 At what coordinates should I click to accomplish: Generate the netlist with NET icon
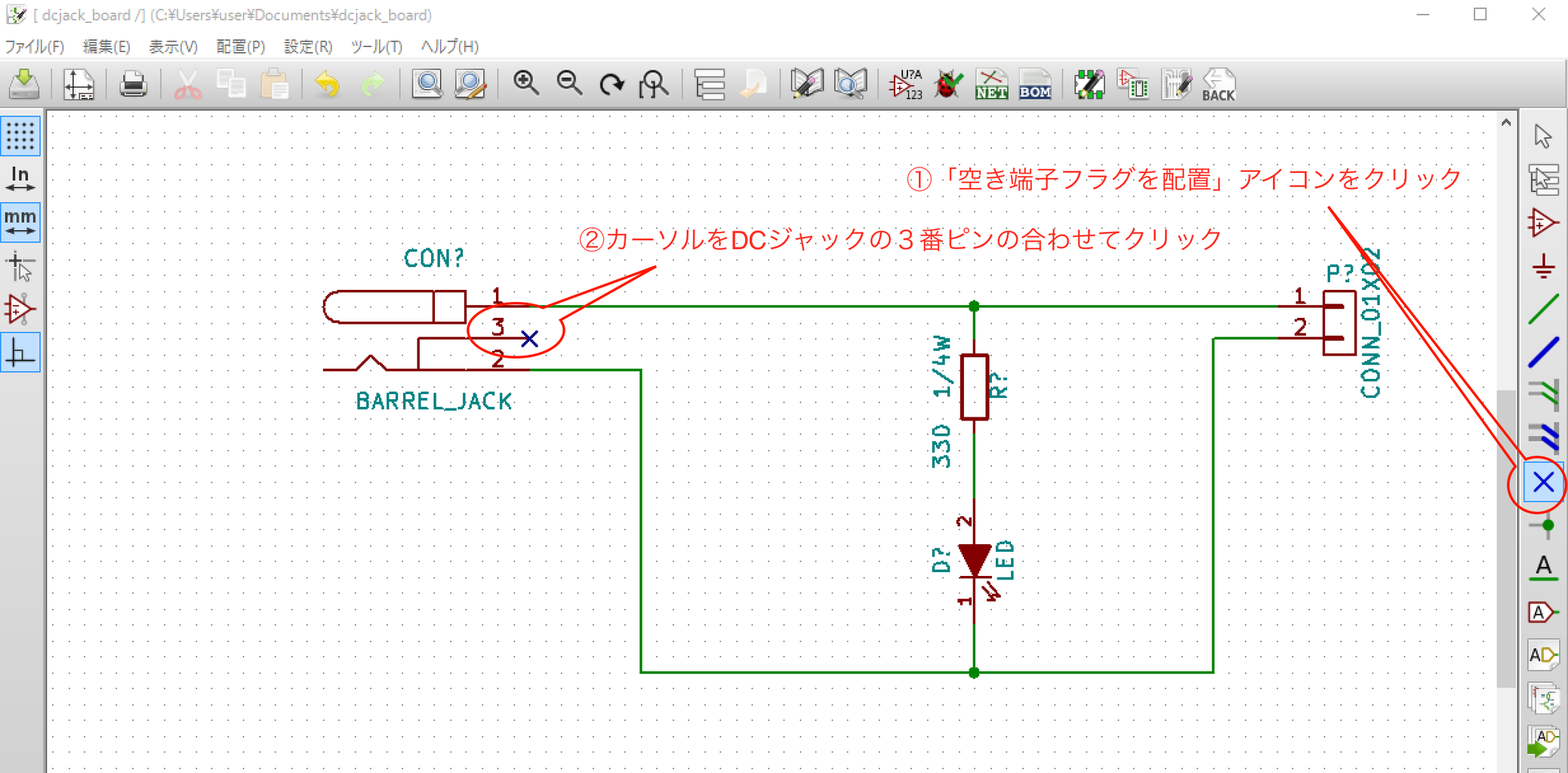point(991,84)
